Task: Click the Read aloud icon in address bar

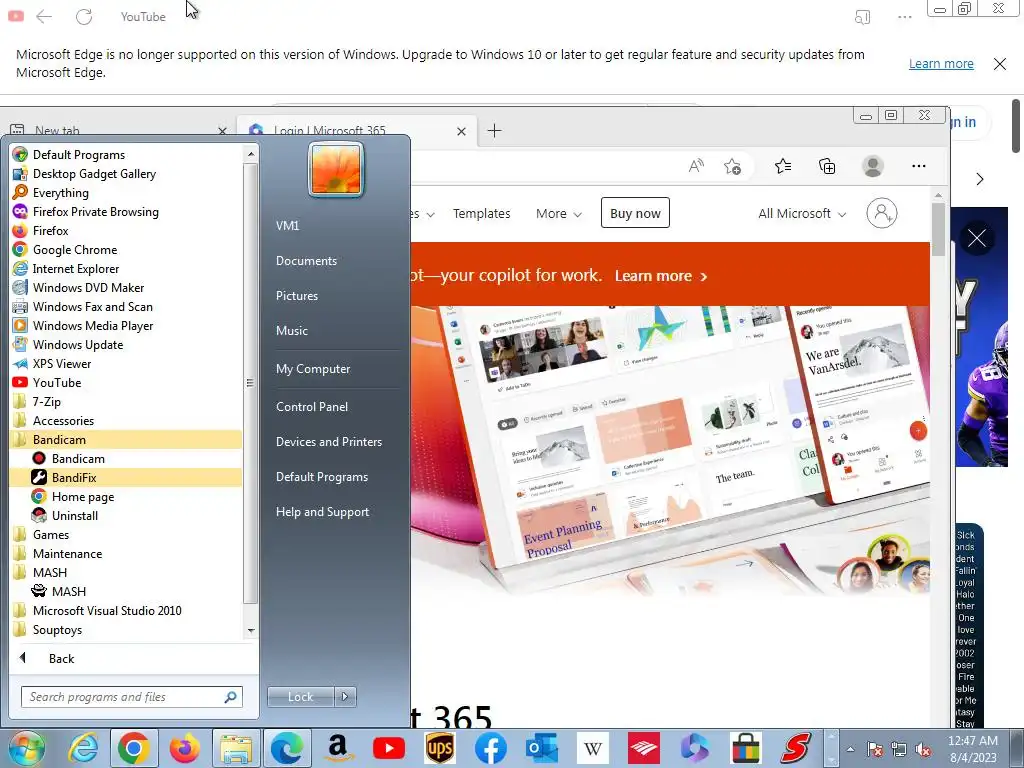Action: tap(696, 166)
